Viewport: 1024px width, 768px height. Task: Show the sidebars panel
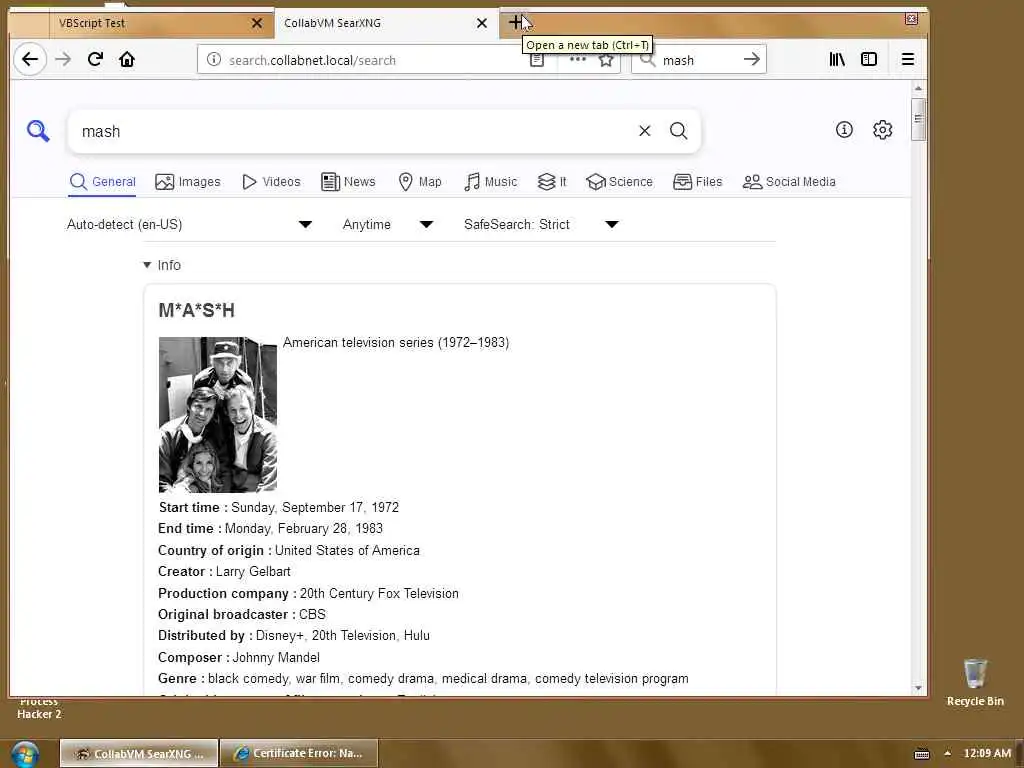coord(869,59)
